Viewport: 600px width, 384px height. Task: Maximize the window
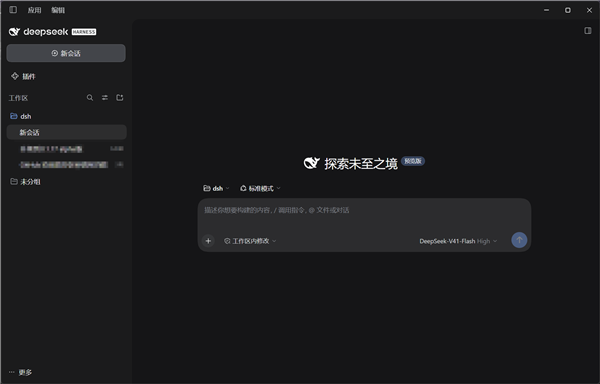[x=568, y=10]
